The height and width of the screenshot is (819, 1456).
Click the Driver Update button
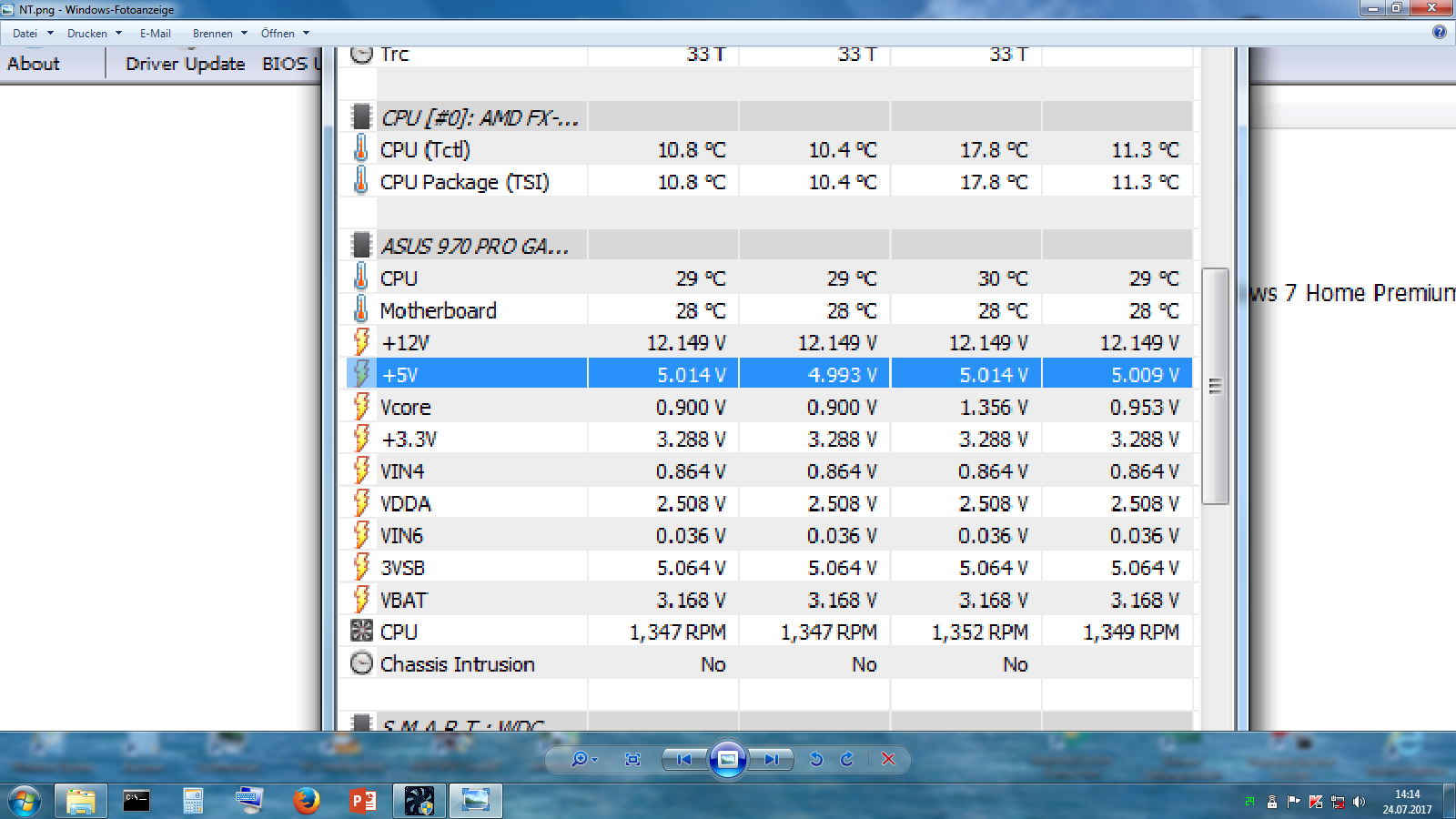click(x=186, y=64)
